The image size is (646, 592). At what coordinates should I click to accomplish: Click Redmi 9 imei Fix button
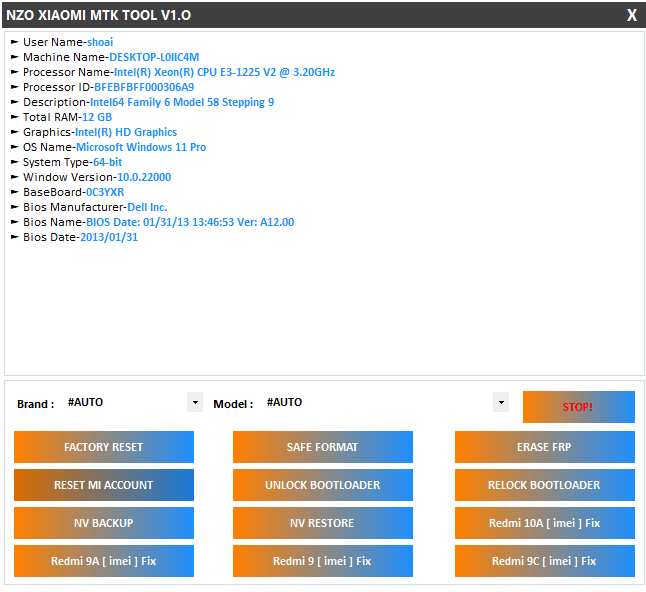pyautogui.click(x=322, y=561)
